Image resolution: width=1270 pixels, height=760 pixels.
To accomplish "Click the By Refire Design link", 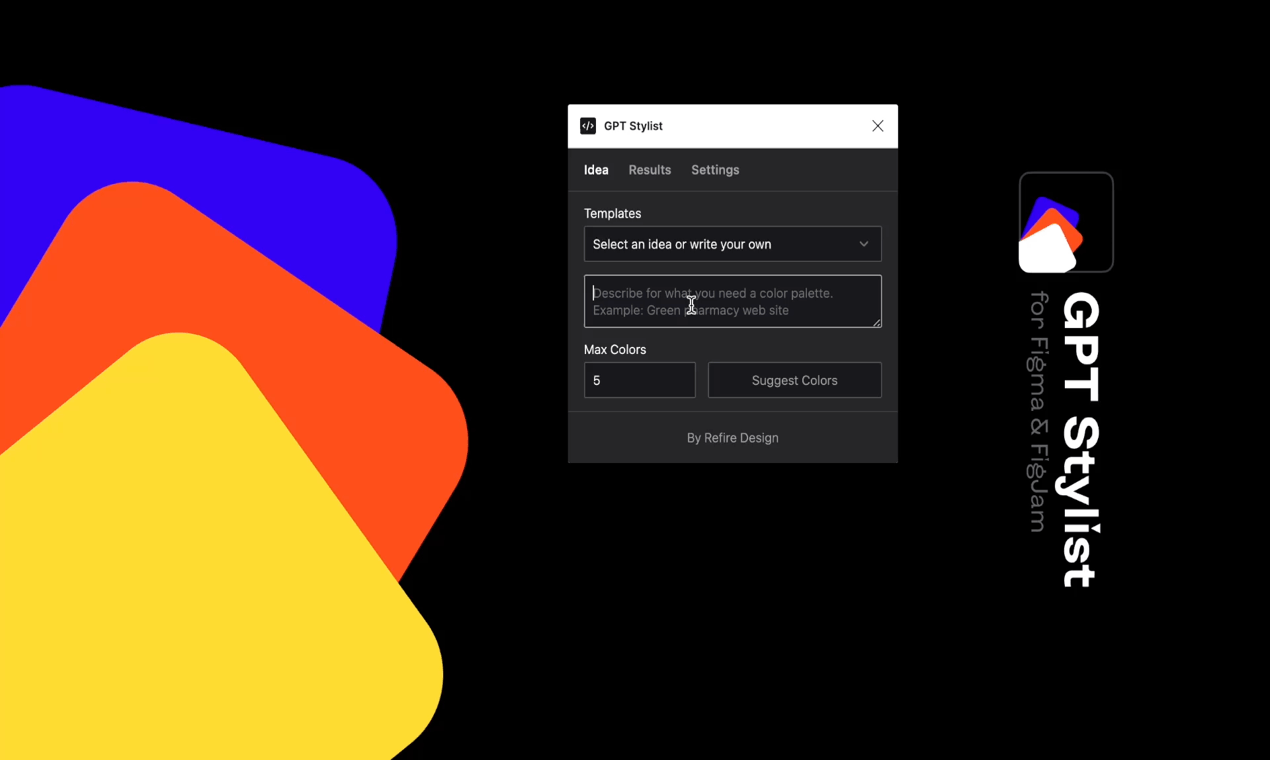I will coord(732,437).
